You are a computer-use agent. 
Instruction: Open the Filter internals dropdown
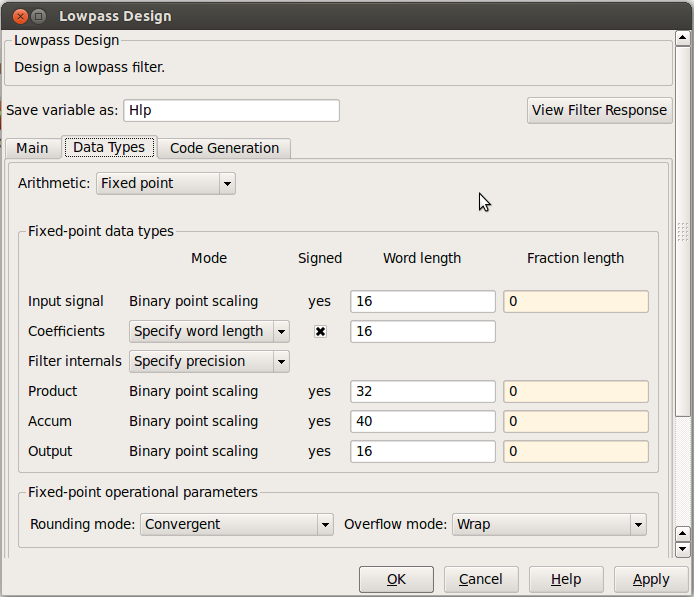[209, 361]
